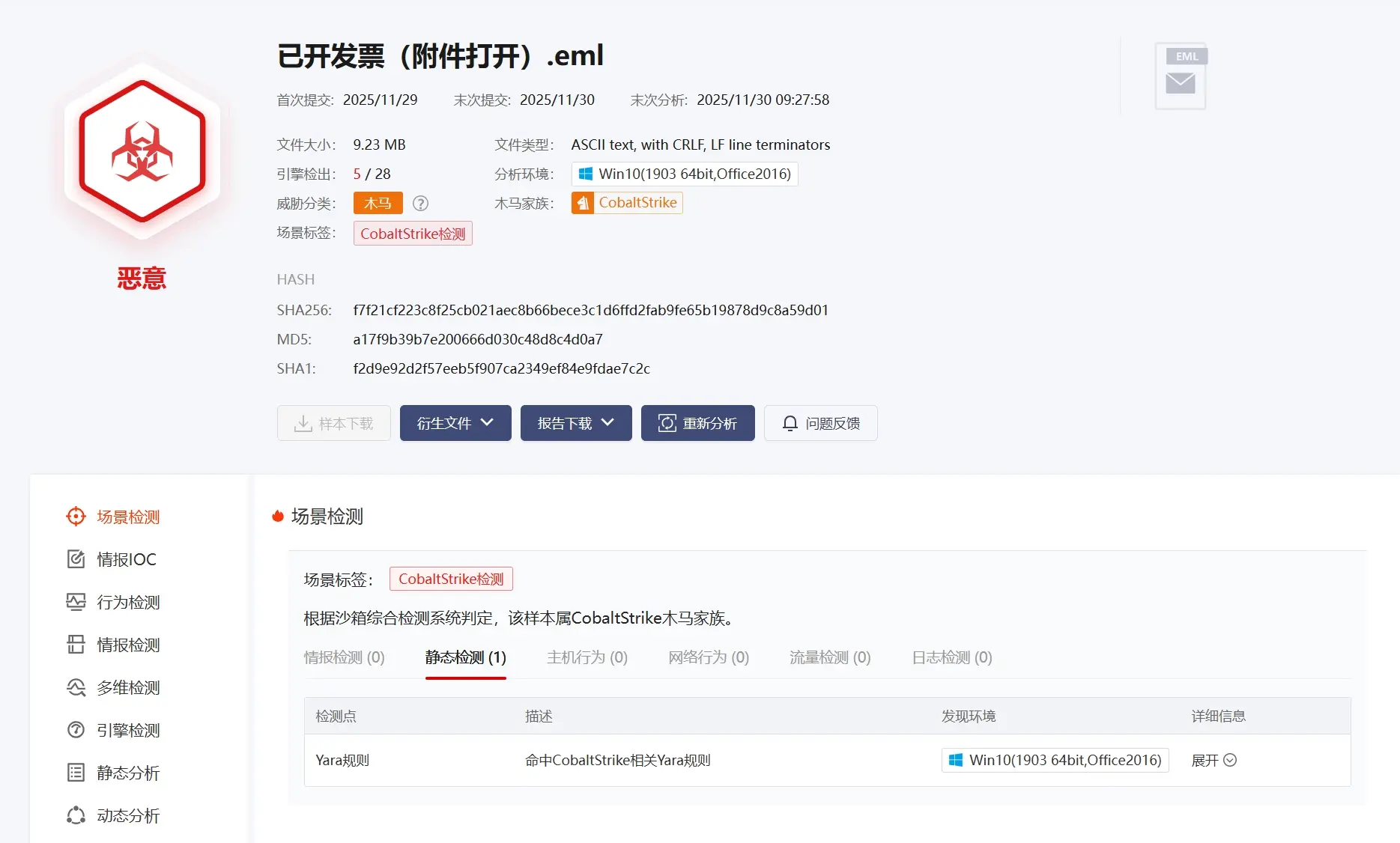Open 多维检测 sidebar menu item
This screenshot has width=1400, height=843.
point(128,687)
